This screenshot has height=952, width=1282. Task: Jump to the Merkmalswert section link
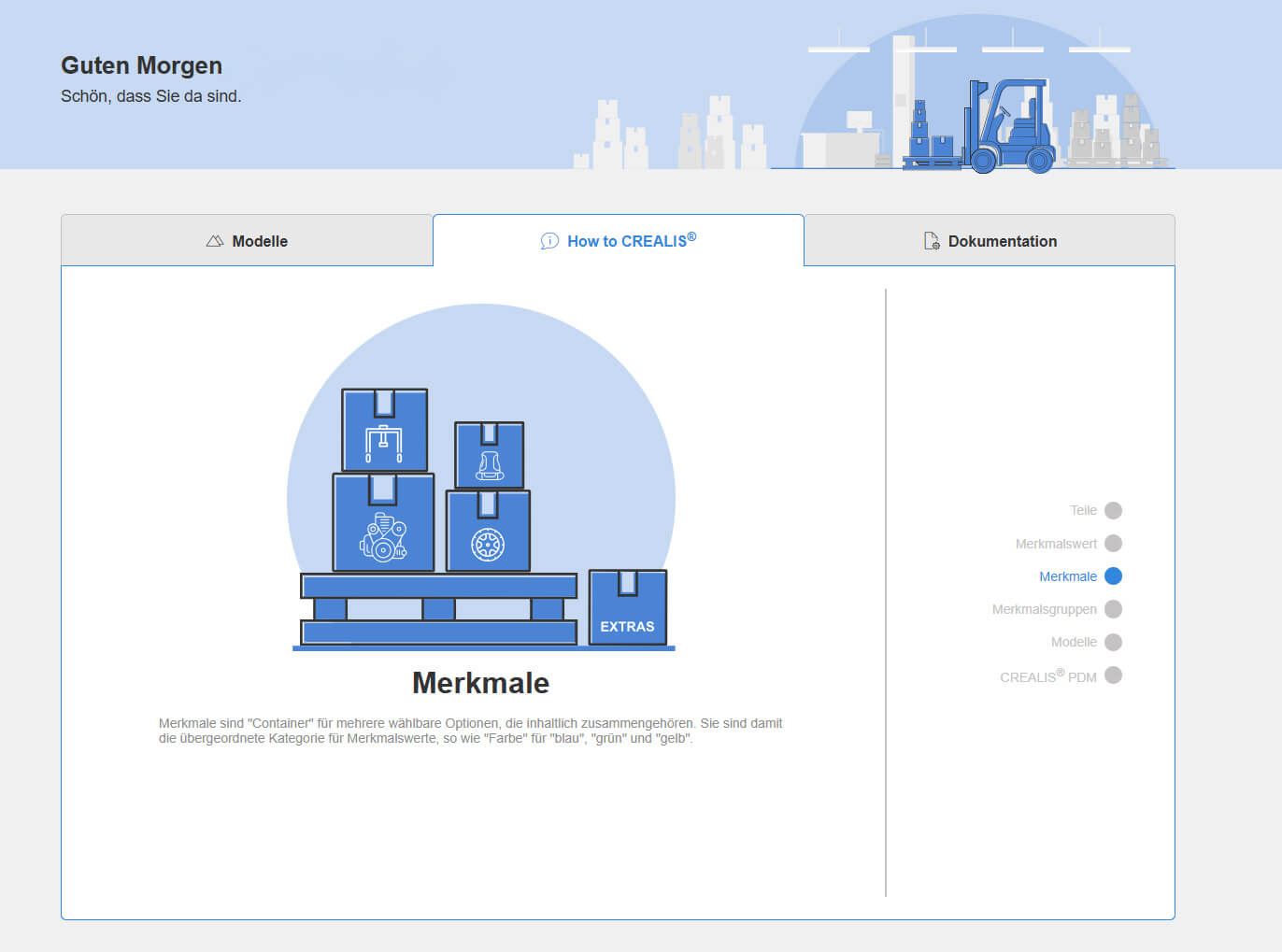(1056, 544)
